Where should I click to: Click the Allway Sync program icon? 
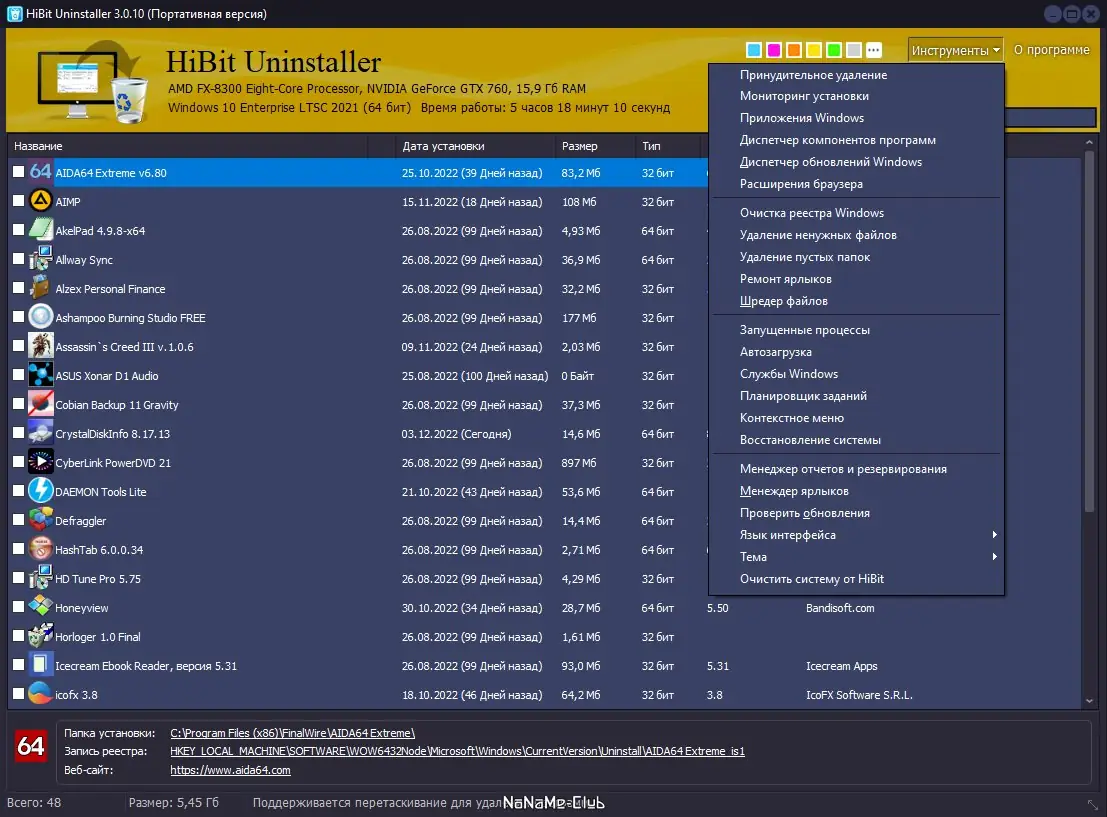tap(40, 259)
